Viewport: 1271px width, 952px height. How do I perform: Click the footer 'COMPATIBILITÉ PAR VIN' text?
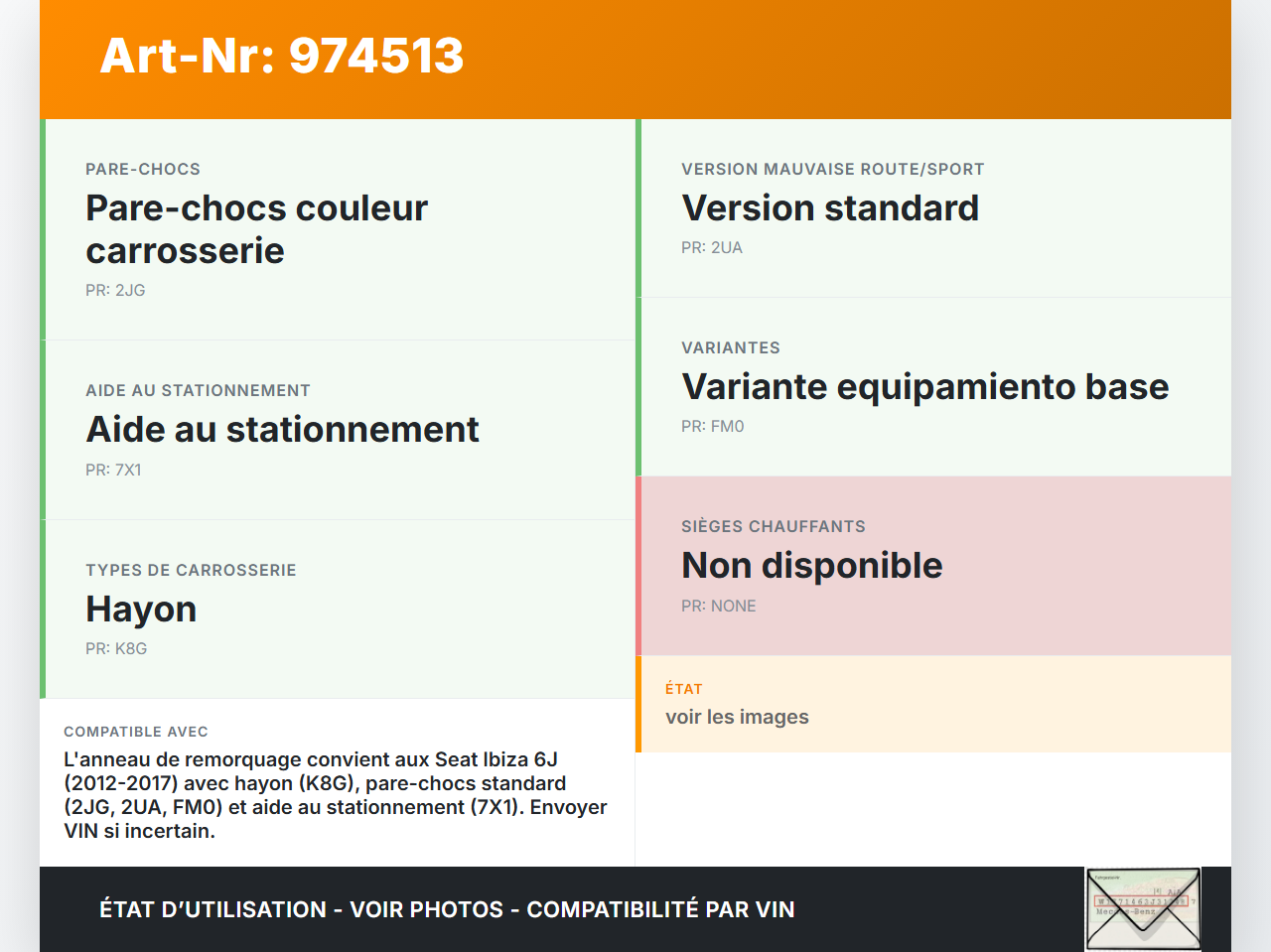tap(660, 909)
